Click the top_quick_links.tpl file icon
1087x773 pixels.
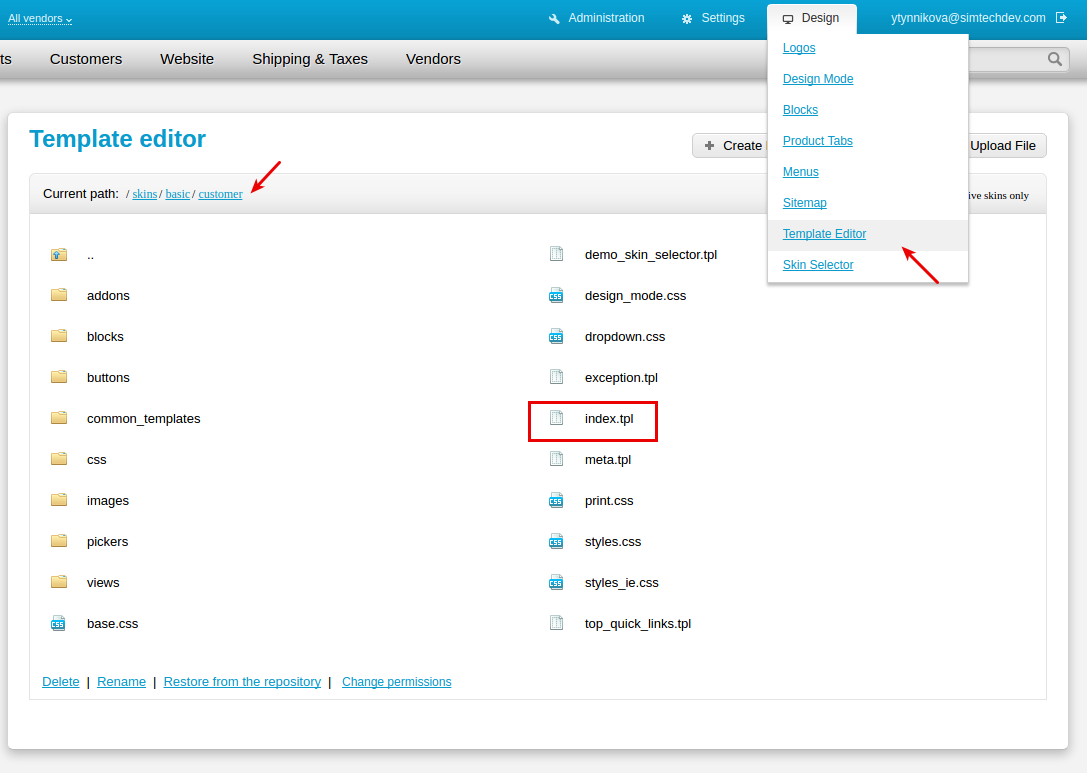pos(556,623)
